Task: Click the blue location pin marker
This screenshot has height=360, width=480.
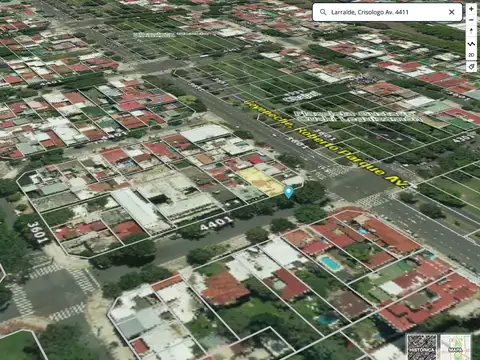Action: coord(288,192)
